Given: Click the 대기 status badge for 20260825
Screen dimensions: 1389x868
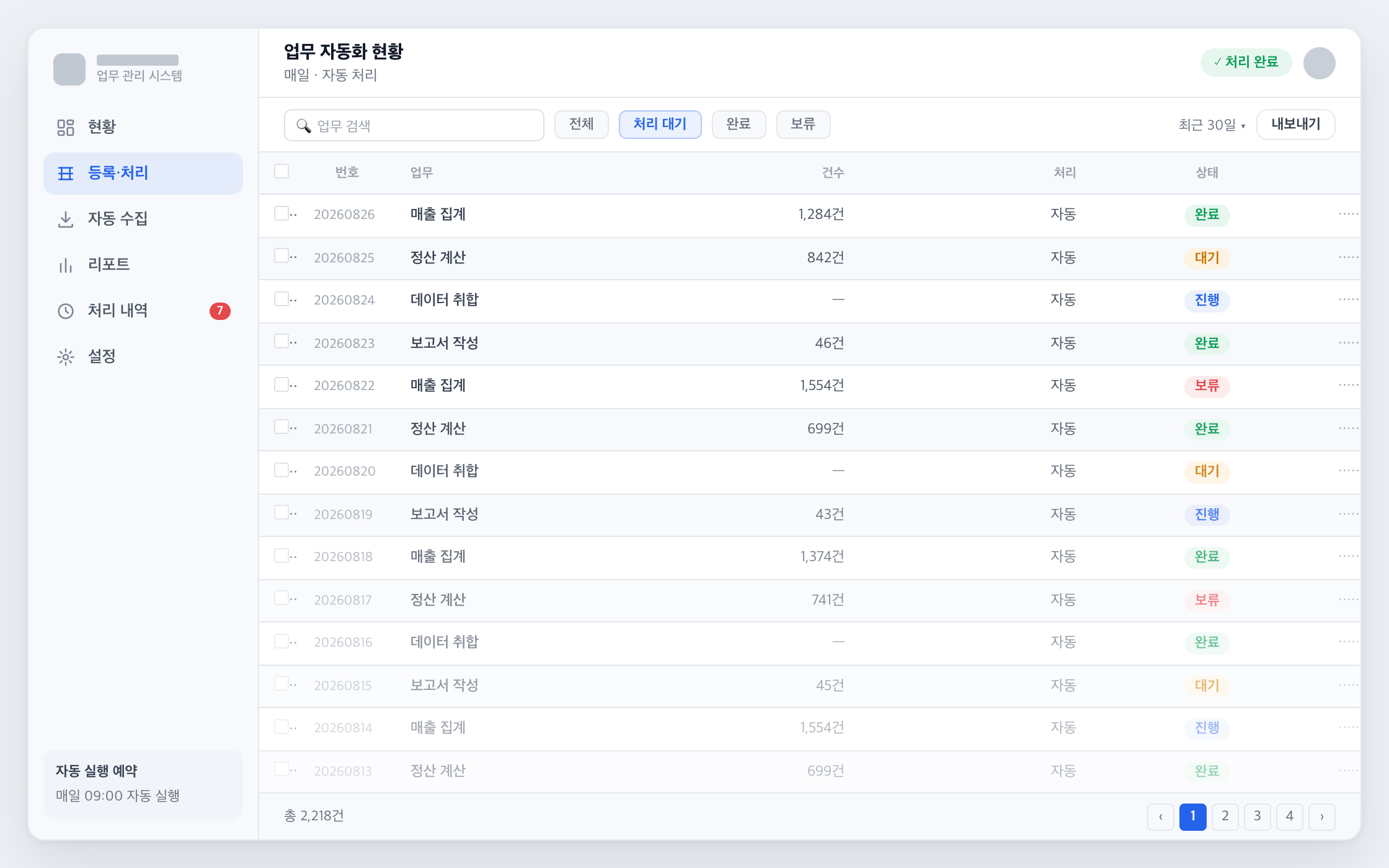Looking at the screenshot, I should pos(1207,258).
